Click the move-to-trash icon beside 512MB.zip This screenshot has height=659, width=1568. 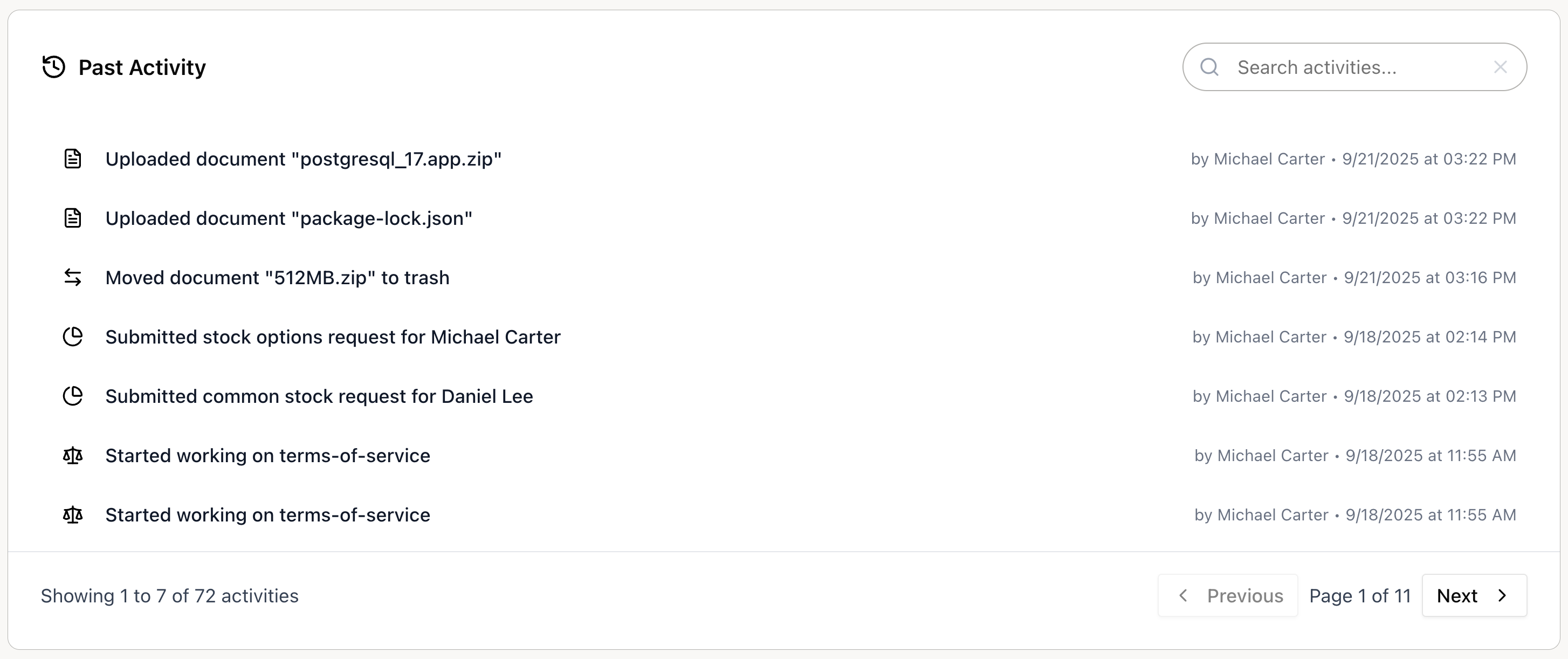click(x=73, y=277)
